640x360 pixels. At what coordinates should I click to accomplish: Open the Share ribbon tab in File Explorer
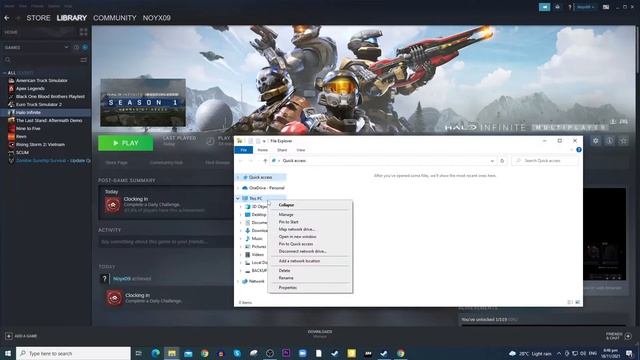pyautogui.click(x=282, y=150)
